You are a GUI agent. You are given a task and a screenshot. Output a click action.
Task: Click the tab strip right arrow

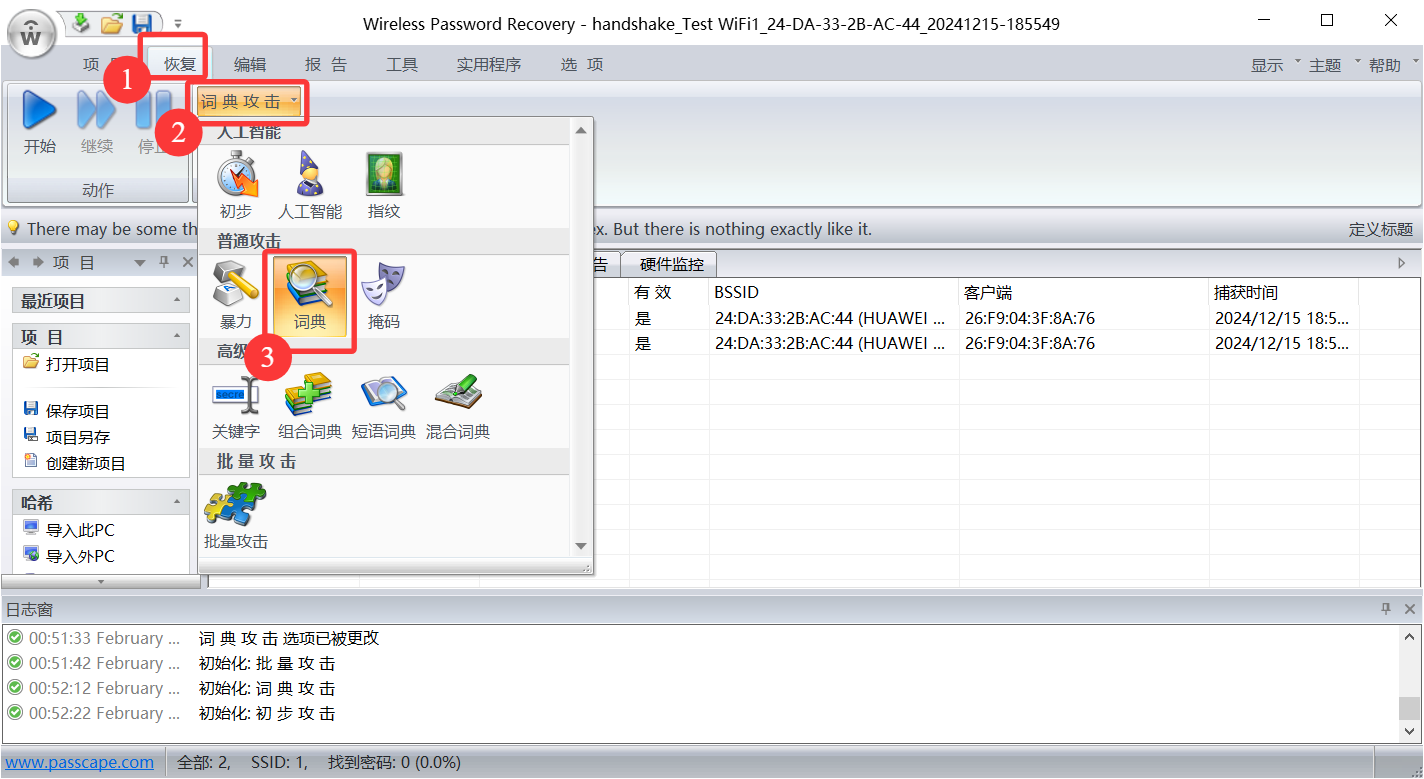click(x=1401, y=264)
